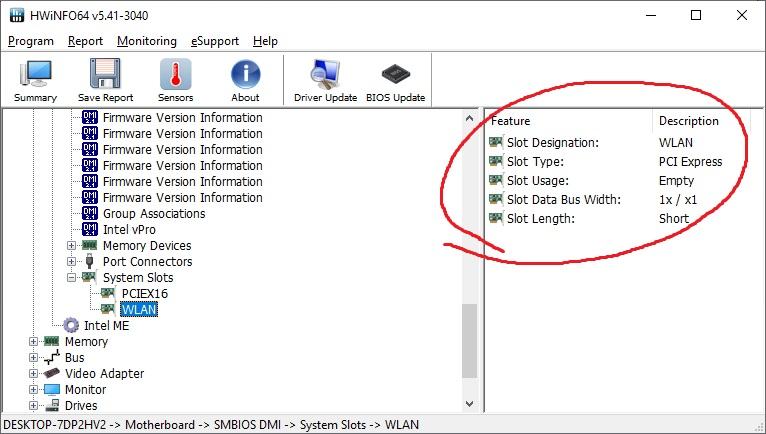Screen dimensions: 766x434
Task: Click the 'Empty' slot usage value
Action: [x=676, y=180]
